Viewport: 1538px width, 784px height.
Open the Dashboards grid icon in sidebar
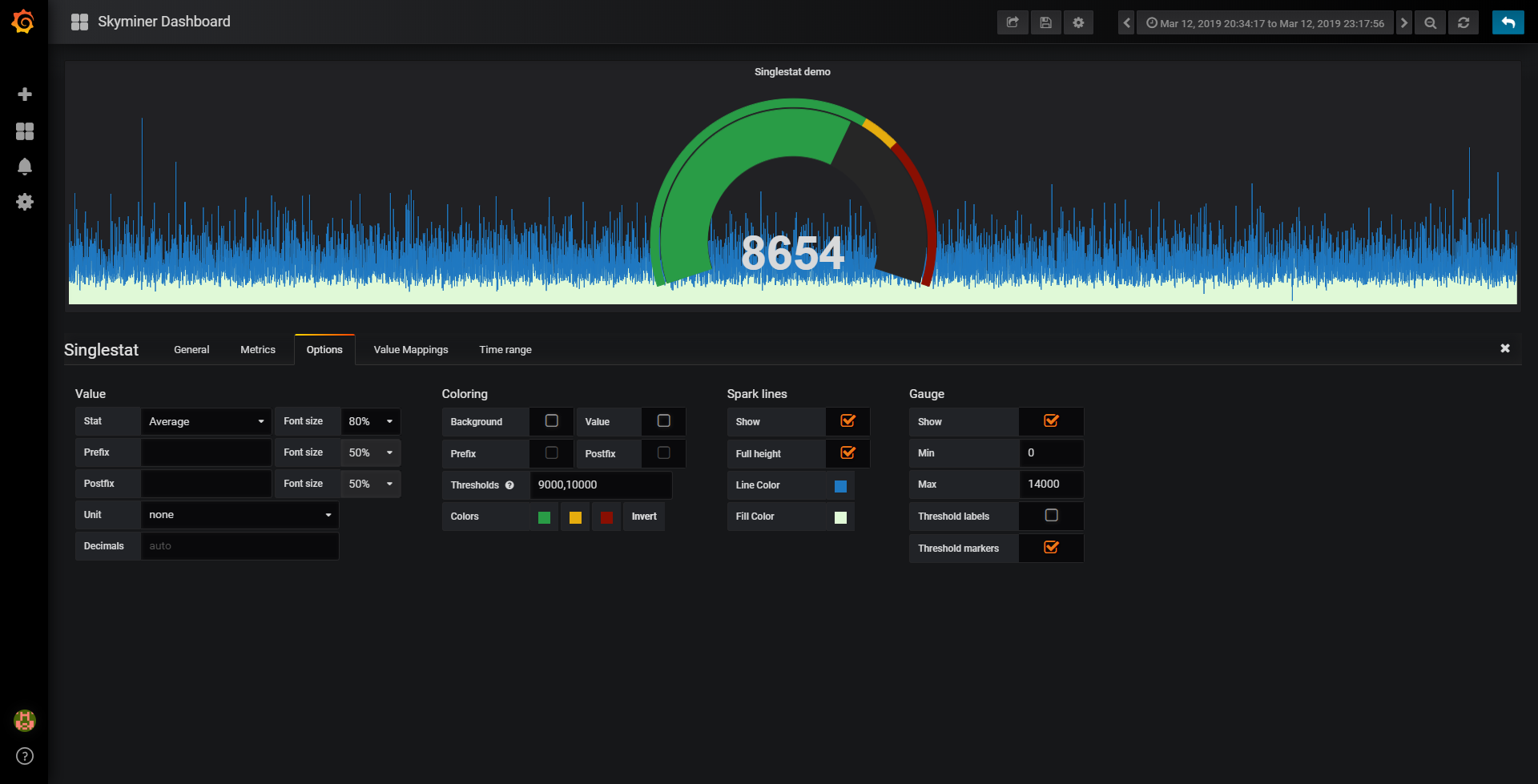25,131
